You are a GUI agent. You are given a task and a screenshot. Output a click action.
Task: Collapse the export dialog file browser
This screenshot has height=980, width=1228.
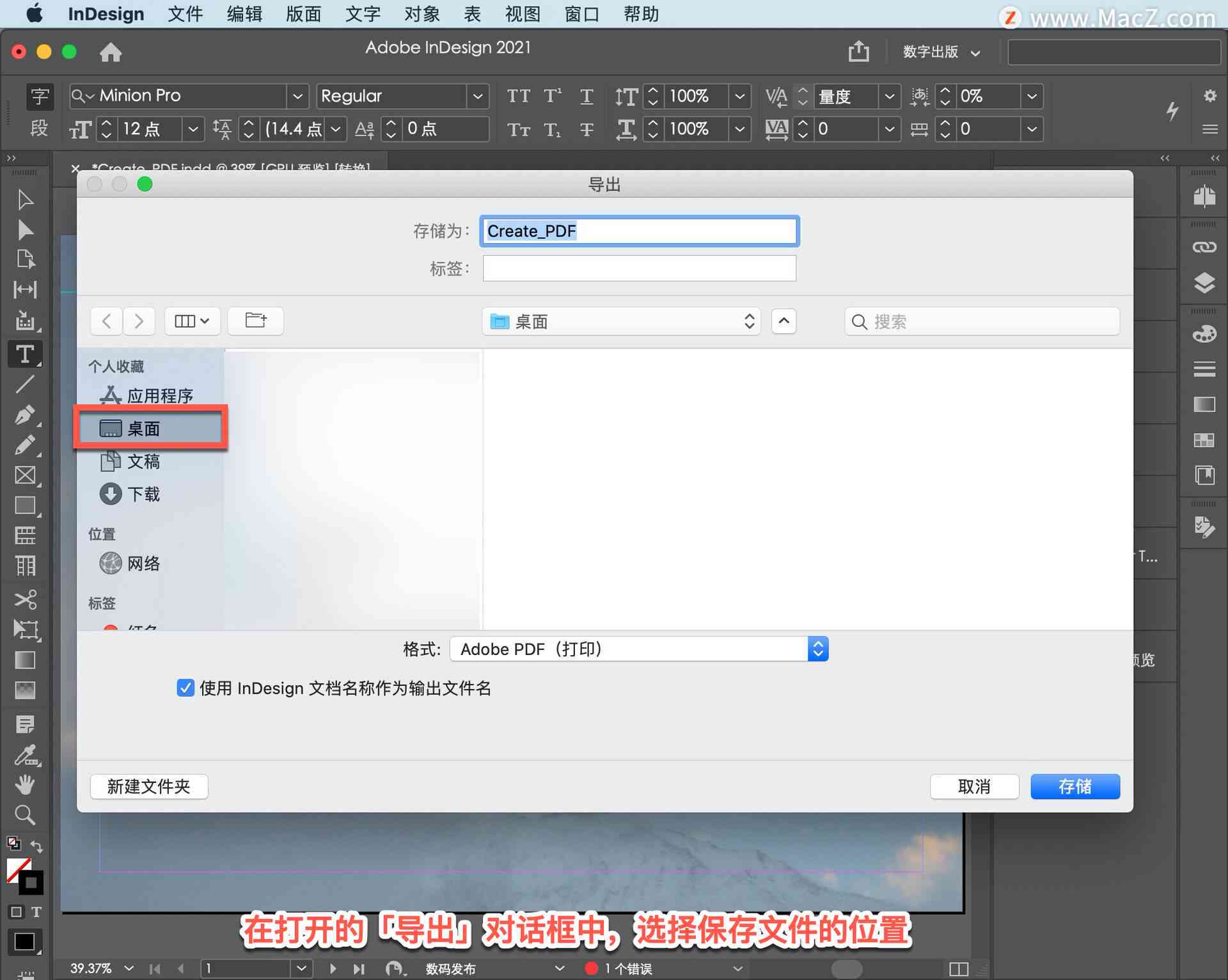click(783, 320)
